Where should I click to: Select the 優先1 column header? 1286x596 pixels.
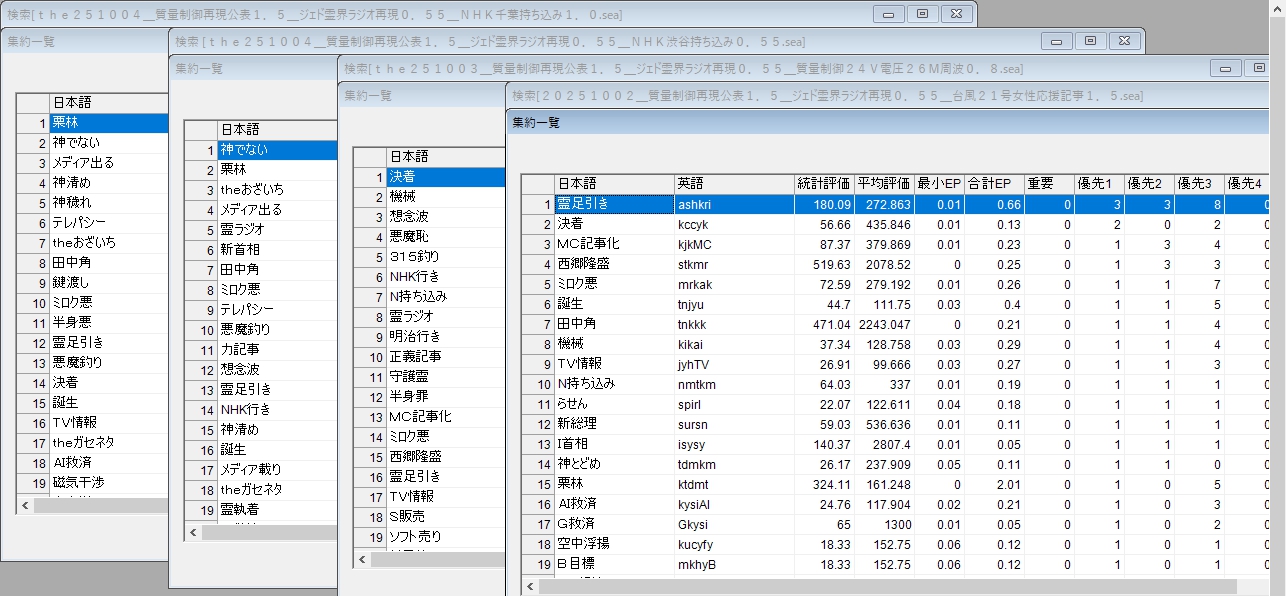[1099, 184]
